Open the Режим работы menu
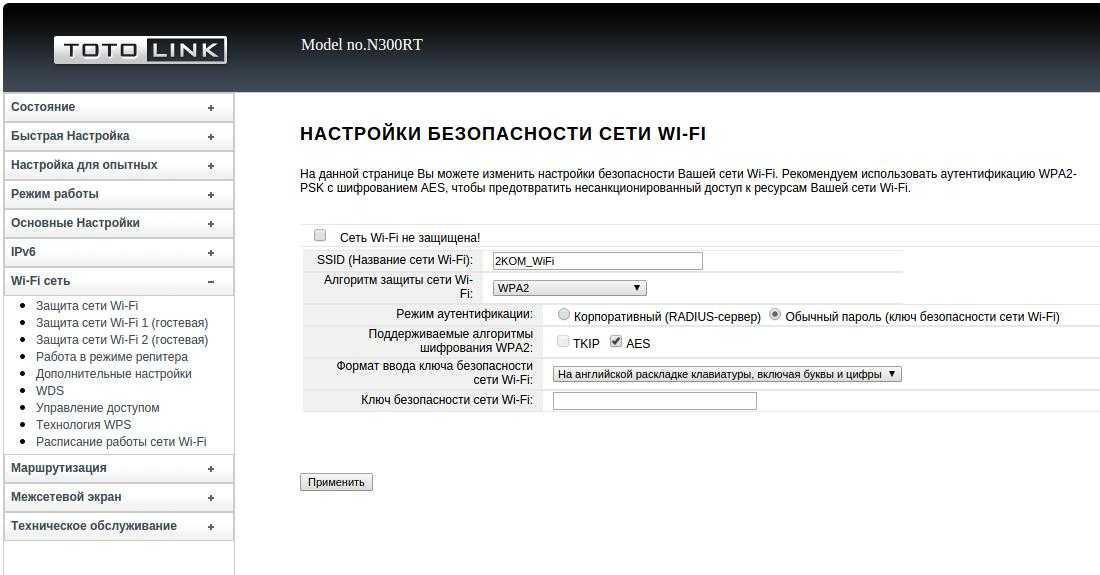 click(x=118, y=194)
